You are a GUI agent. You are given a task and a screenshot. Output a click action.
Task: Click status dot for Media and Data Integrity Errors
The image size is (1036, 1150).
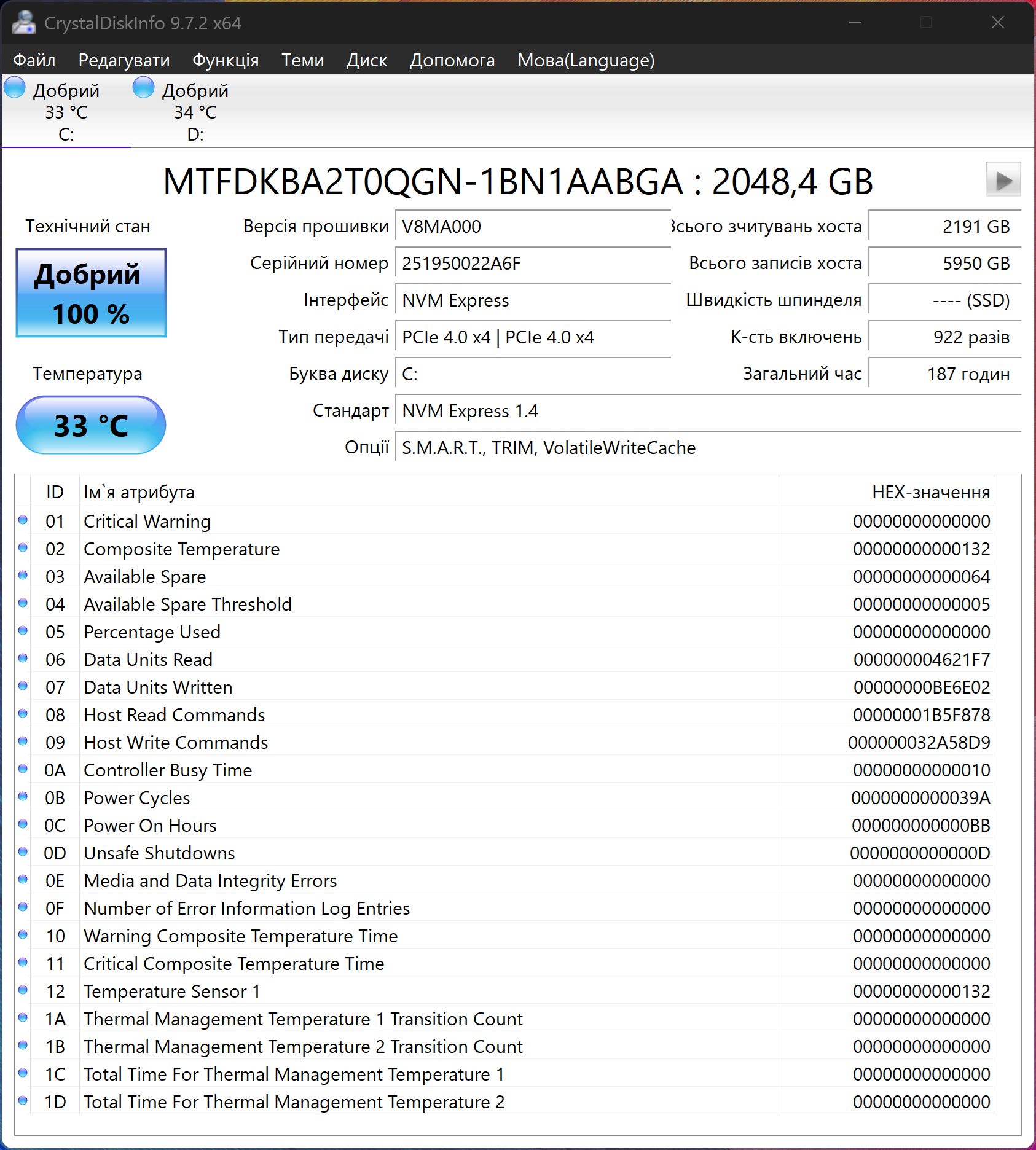23,880
